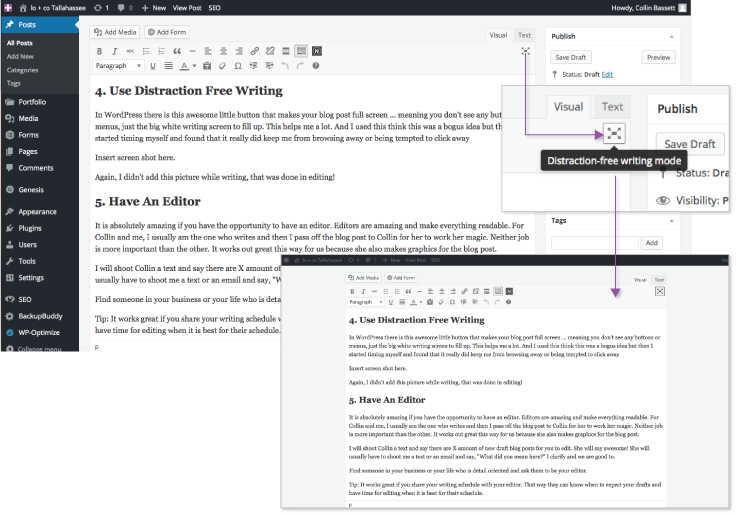The width and height of the screenshot is (740, 515).
Task: Open site home lo + co Tallahassee
Action: 53,8
